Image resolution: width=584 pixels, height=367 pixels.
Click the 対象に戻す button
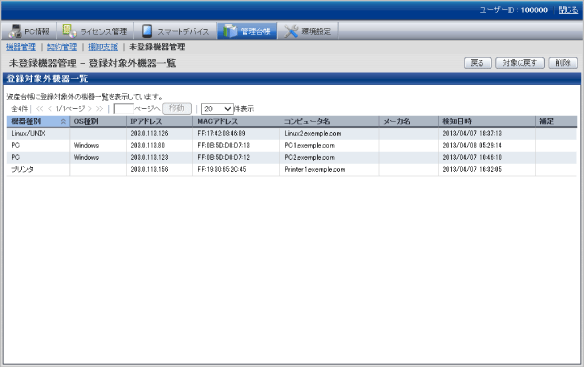point(520,63)
